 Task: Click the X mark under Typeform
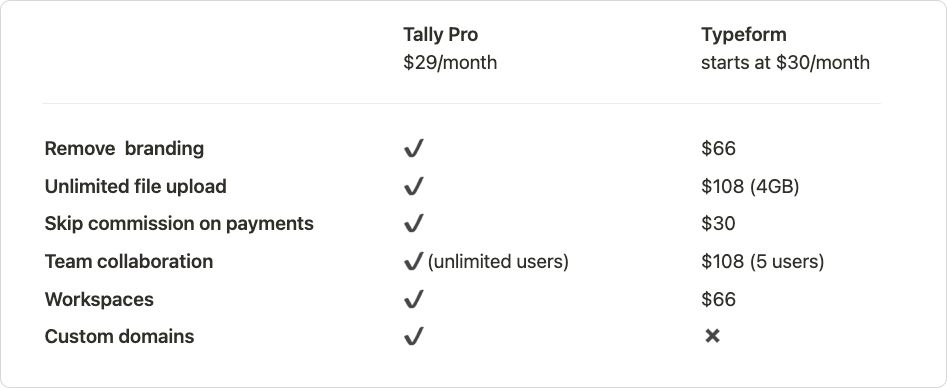(x=712, y=336)
